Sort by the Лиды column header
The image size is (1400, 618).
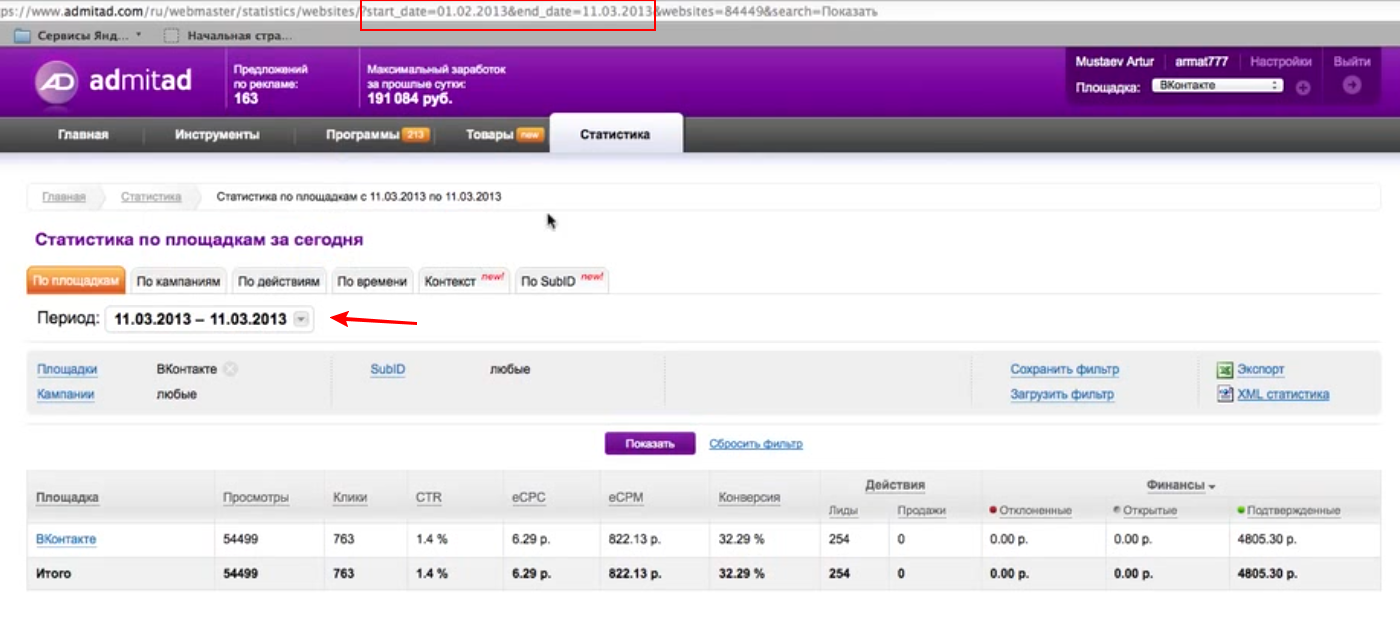pos(843,511)
